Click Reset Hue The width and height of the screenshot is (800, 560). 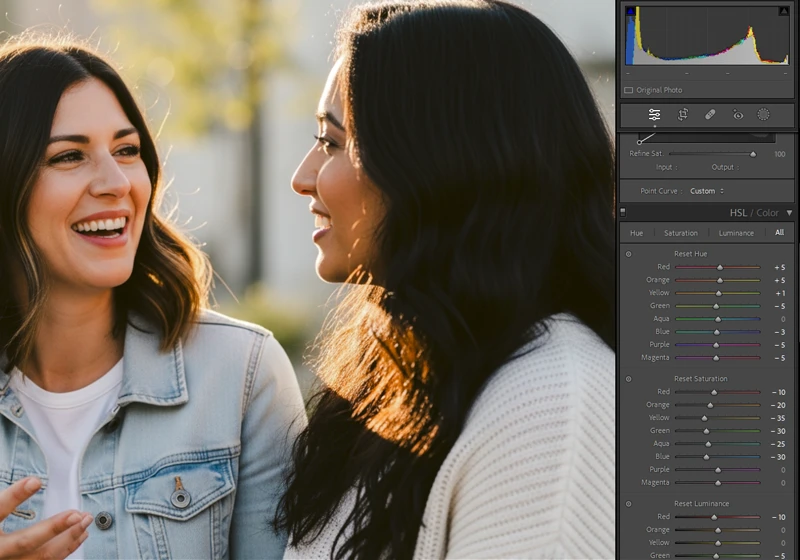coord(690,254)
